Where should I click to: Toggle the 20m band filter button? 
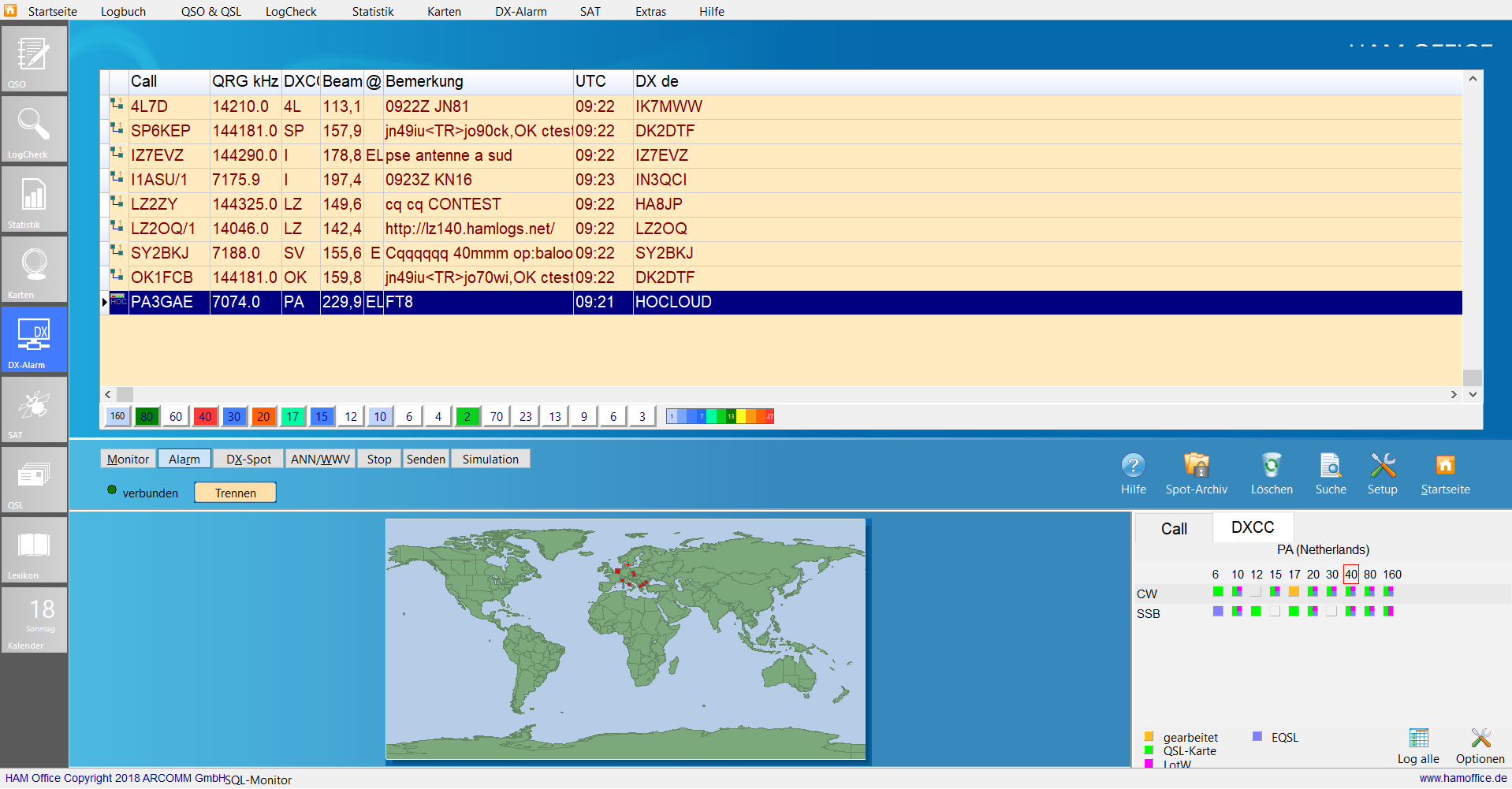(x=263, y=417)
